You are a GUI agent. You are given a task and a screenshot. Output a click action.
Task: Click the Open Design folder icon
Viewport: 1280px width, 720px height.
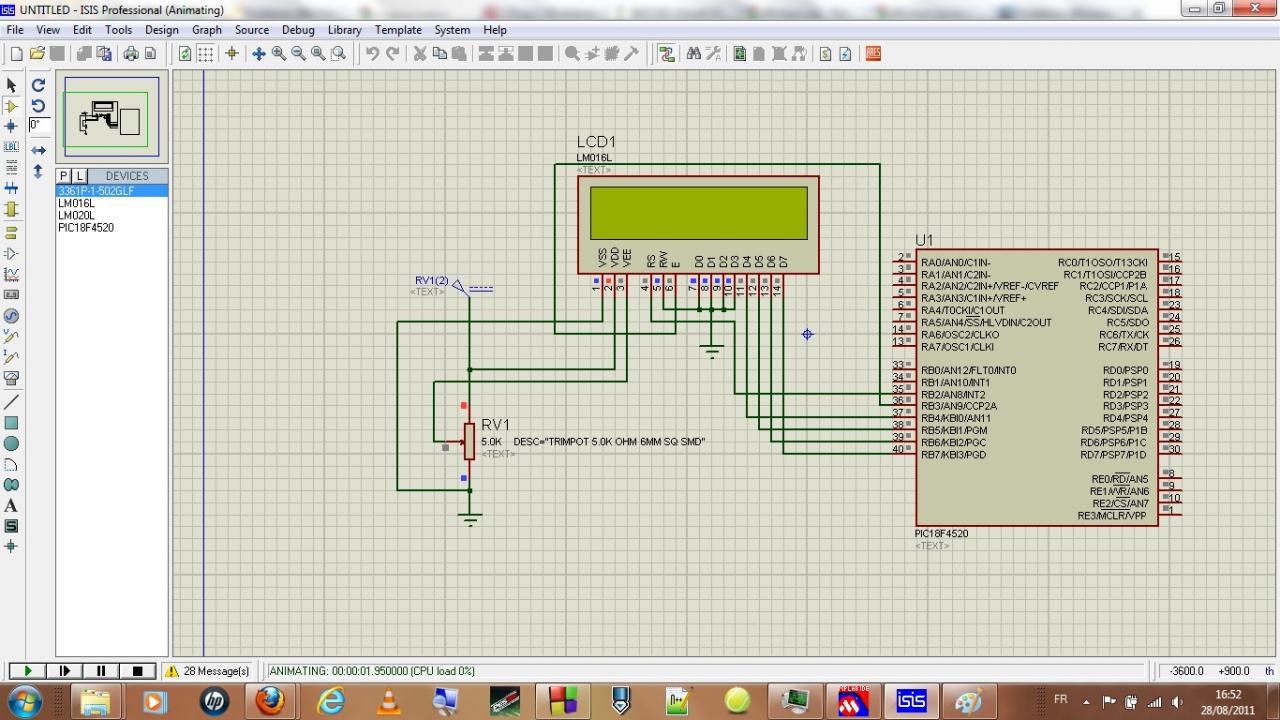coord(37,54)
